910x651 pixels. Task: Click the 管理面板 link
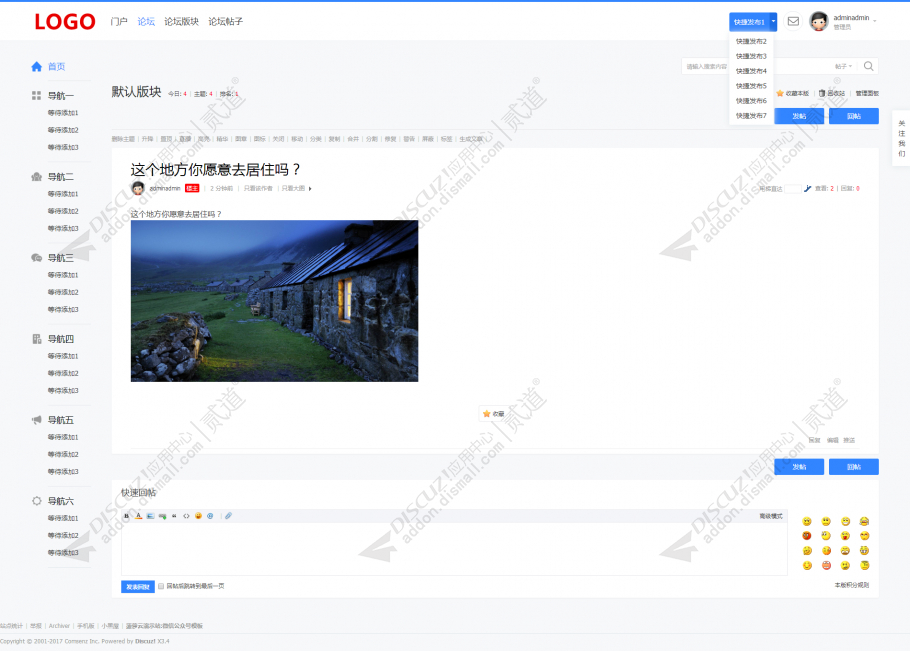click(867, 93)
